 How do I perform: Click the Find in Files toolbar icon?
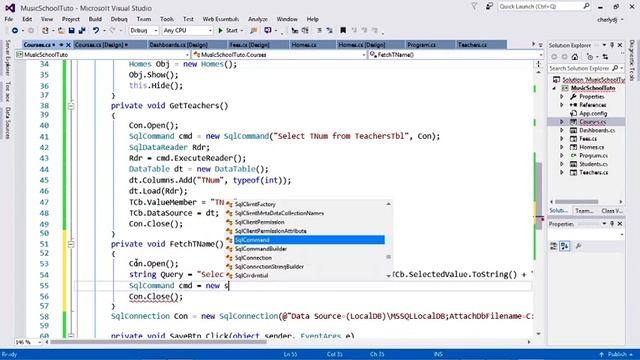253,31
